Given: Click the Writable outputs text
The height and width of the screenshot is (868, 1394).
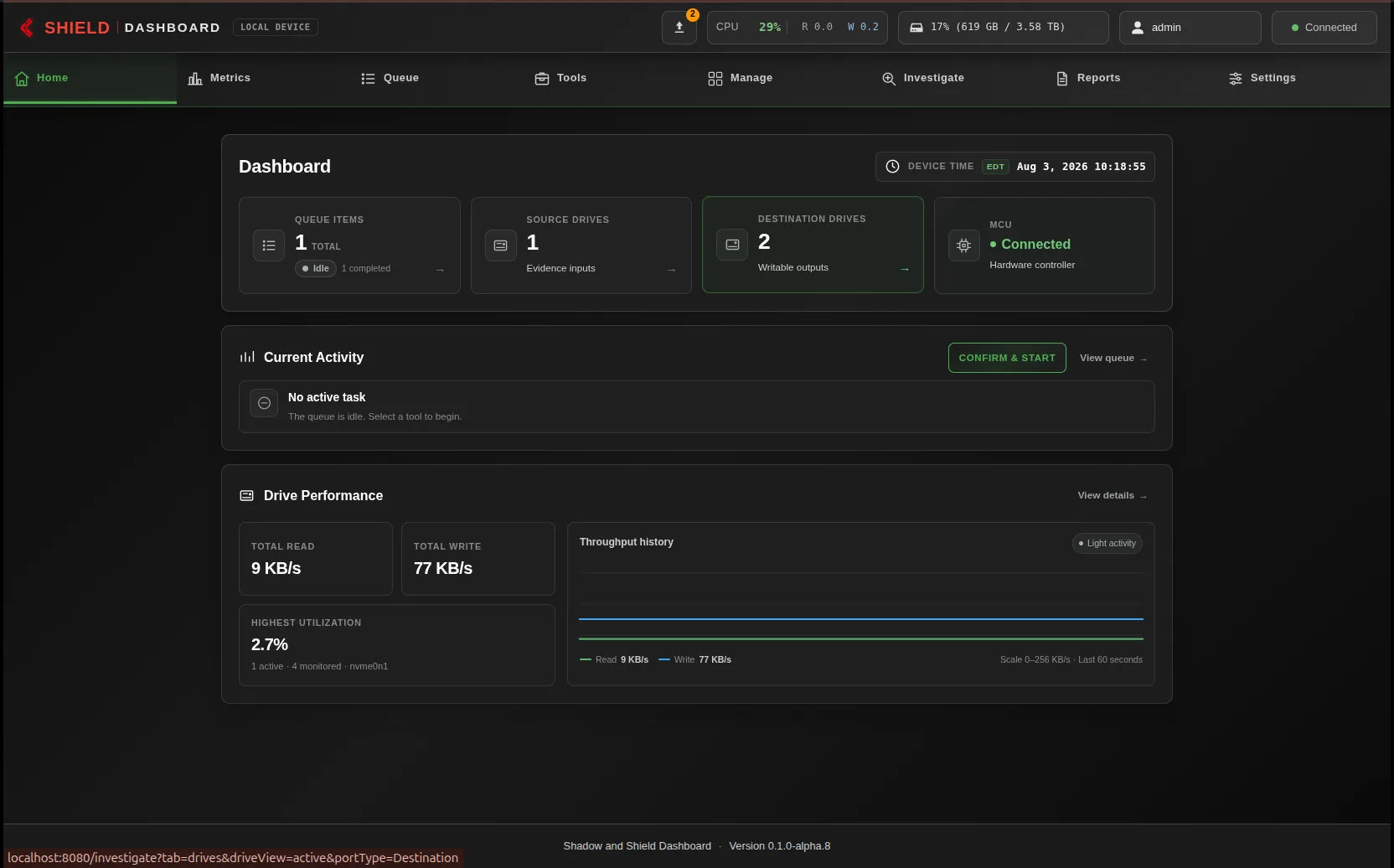Looking at the screenshot, I should 793,267.
